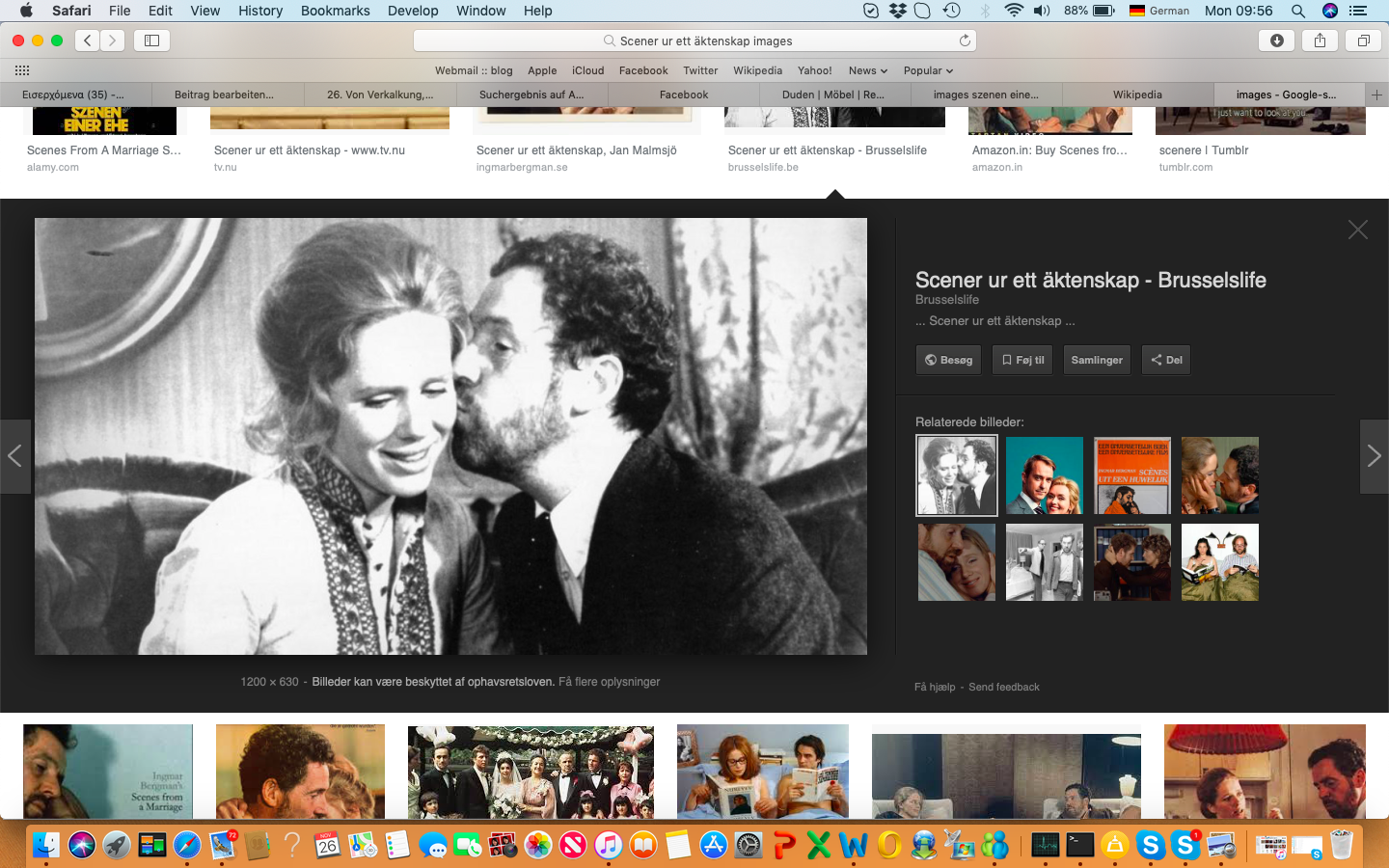The image size is (1389, 868).
Task: Switch to Suchergebnis auf A... tab
Action: [531, 95]
